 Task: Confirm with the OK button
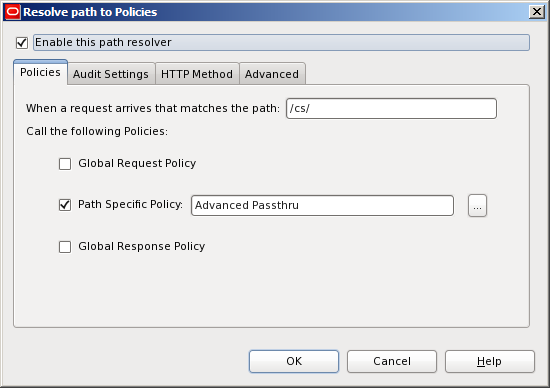click(x=294, y=361)
